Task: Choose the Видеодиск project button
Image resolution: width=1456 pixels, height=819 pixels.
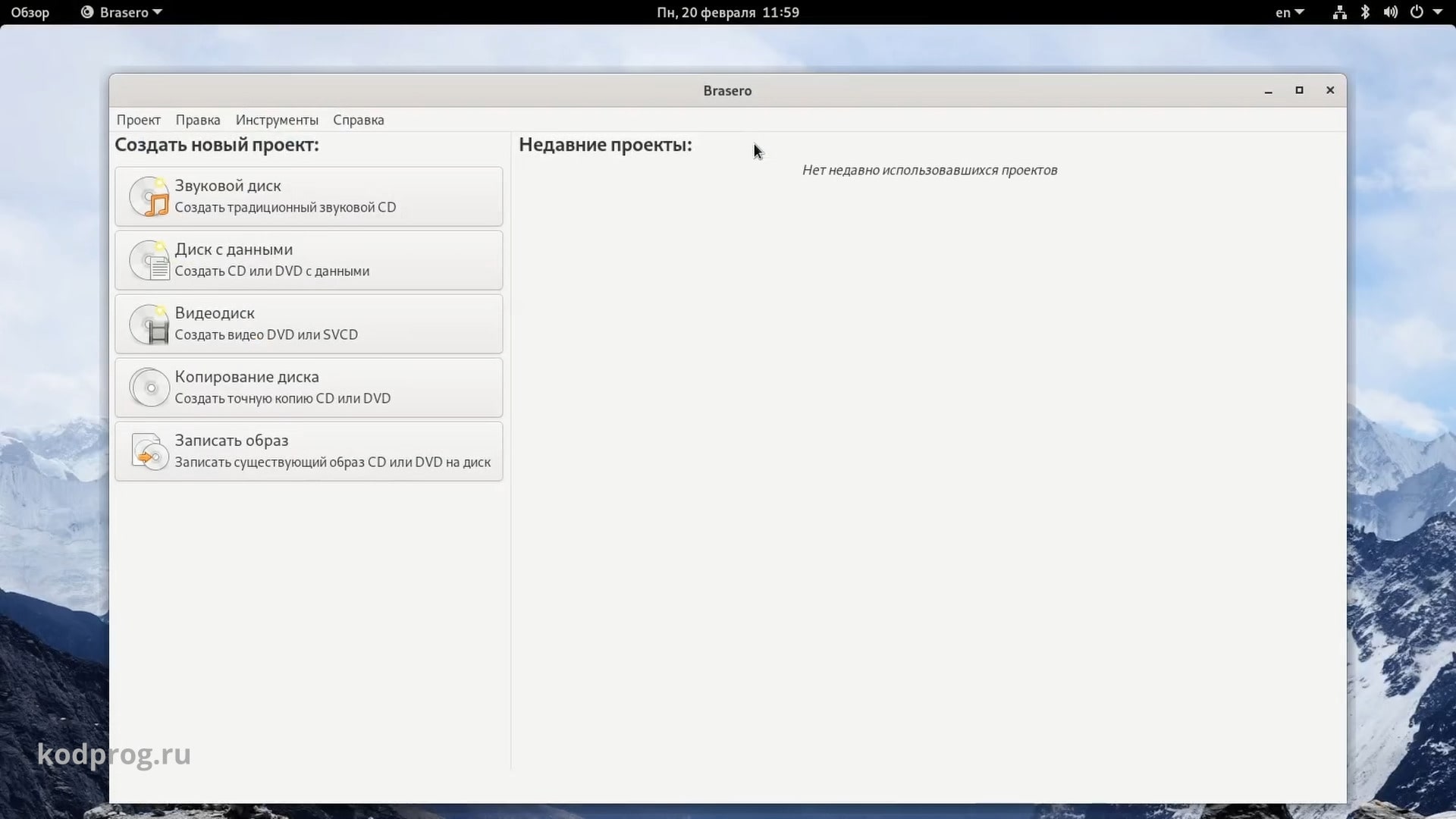Action: click(309, 324)
